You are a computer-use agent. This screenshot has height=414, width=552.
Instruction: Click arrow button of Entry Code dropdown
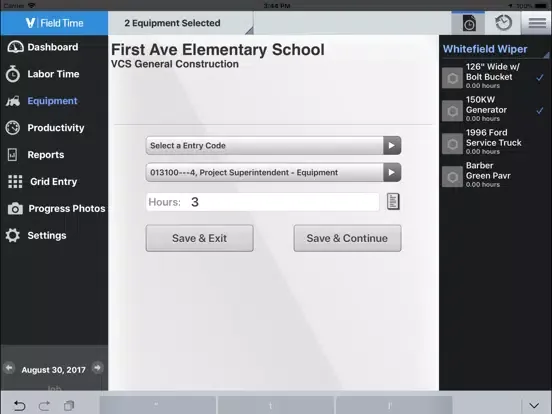tap(392, 145)
